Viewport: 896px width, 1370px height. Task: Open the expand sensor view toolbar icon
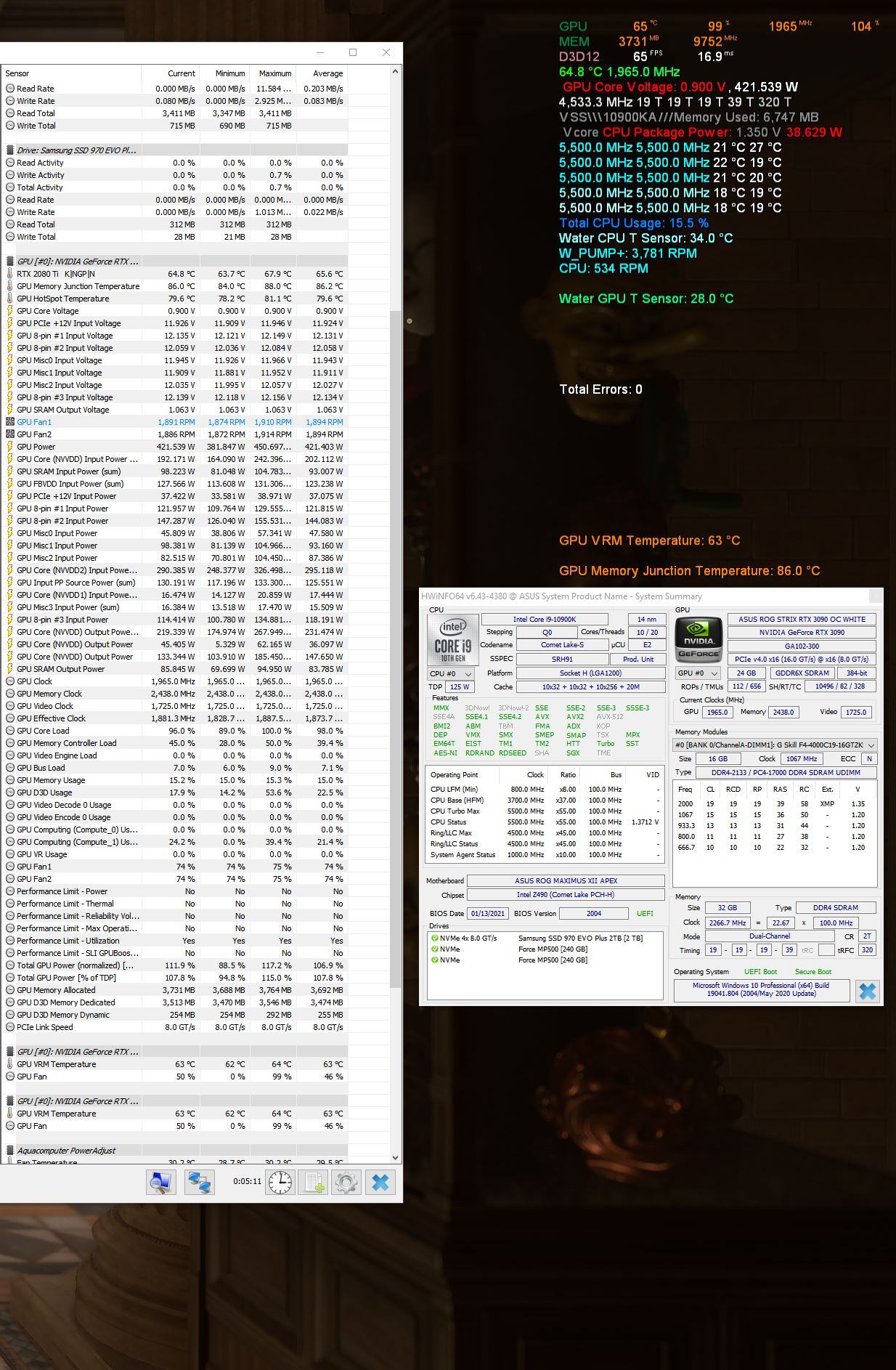160,1183
